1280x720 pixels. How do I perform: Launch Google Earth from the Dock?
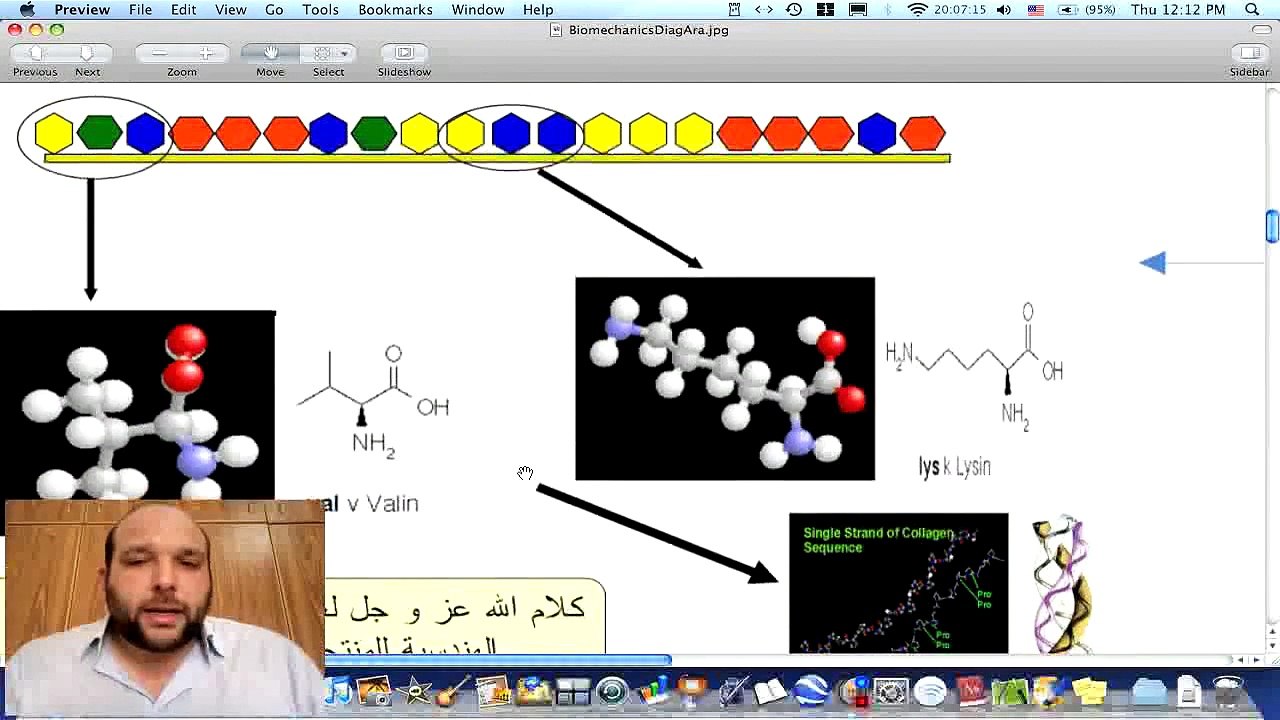tap(811, 691)
